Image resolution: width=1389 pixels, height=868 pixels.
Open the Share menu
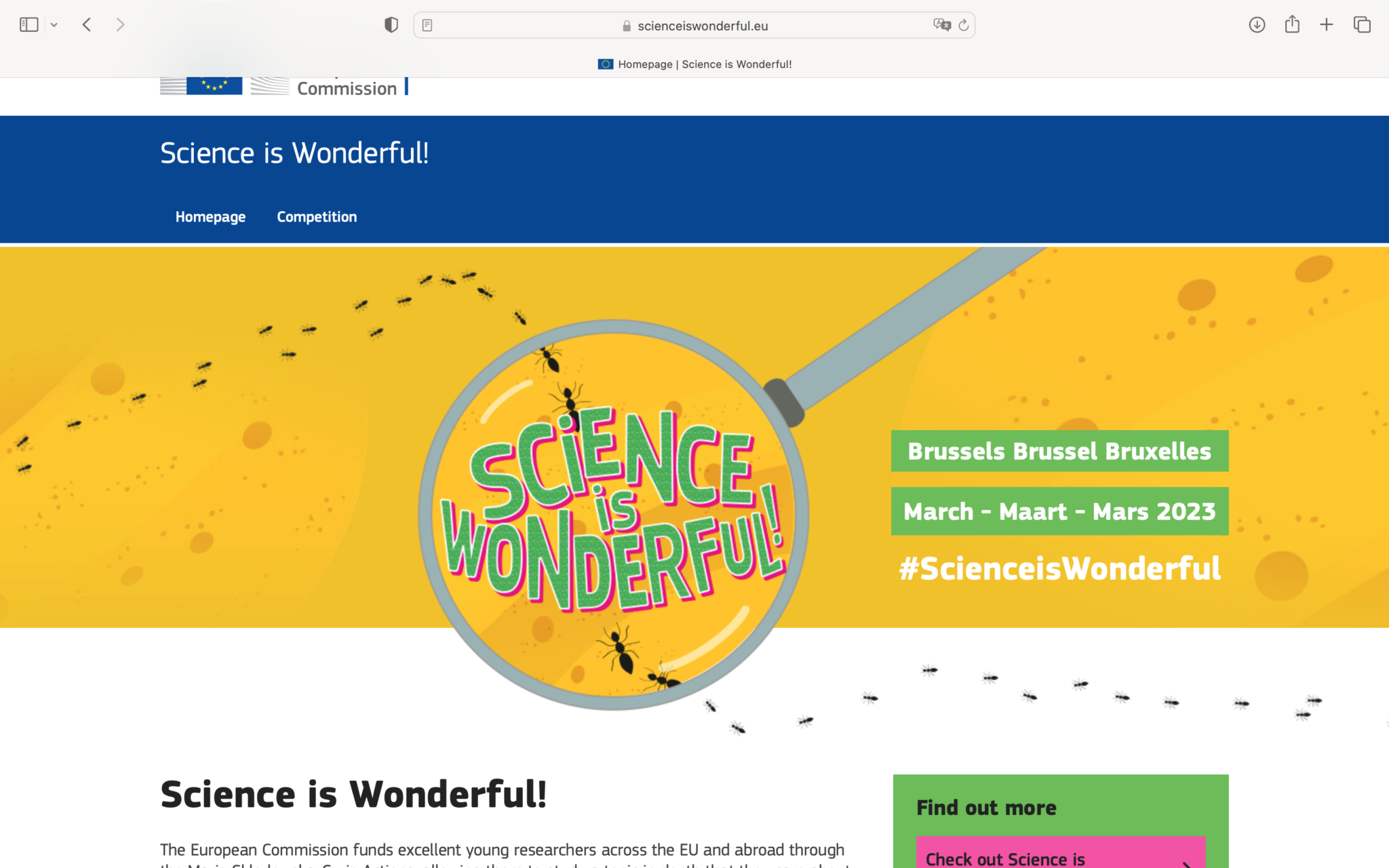click(1291, 24)
